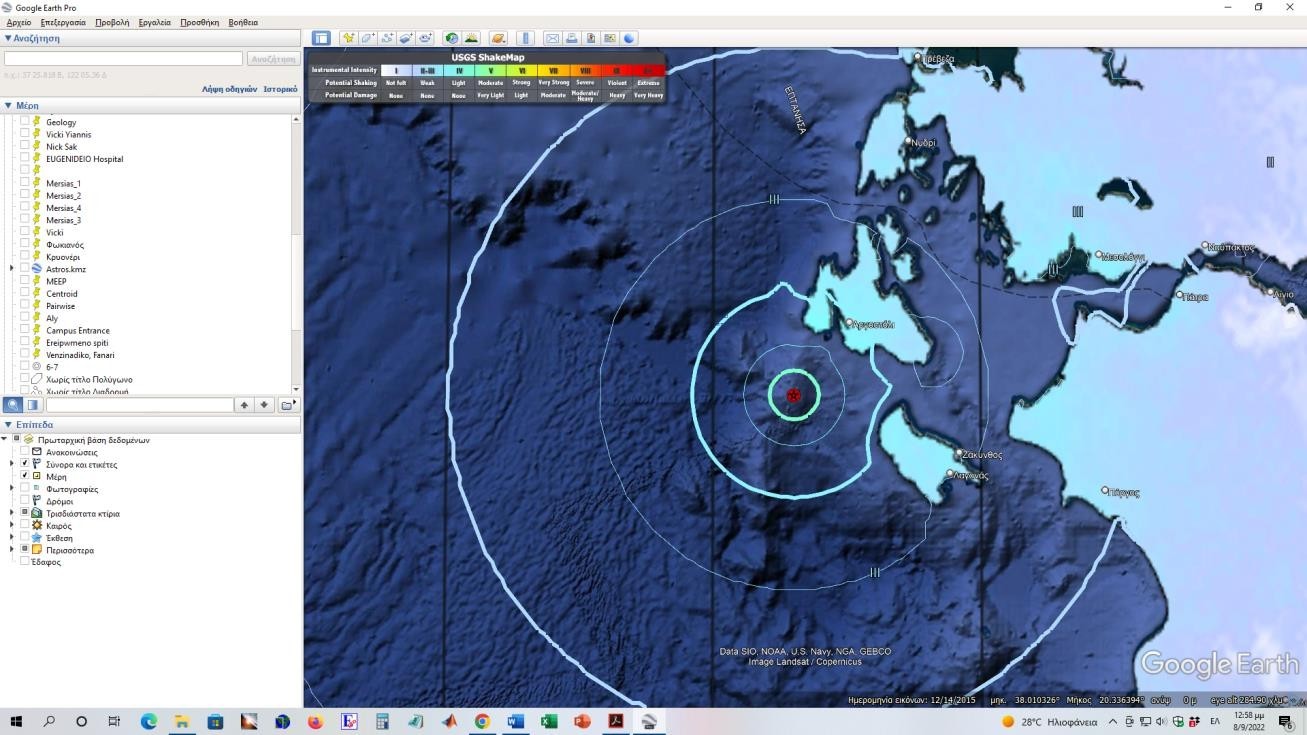The image size is (1307, 735).
Task: Toggle the sunlight icon in toolbar
Action: [471, 38]
